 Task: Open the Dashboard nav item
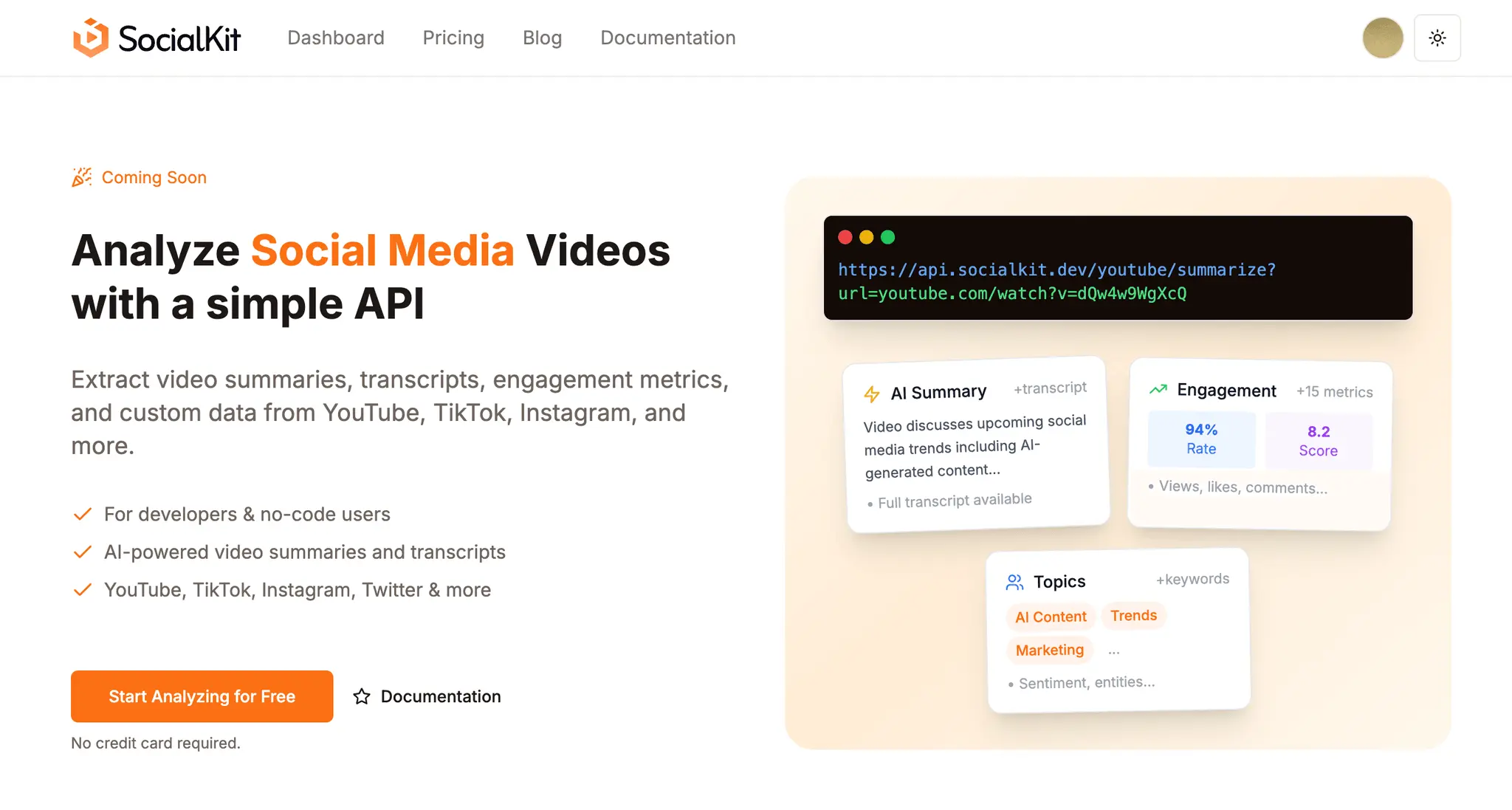click(x=336, y=38)
